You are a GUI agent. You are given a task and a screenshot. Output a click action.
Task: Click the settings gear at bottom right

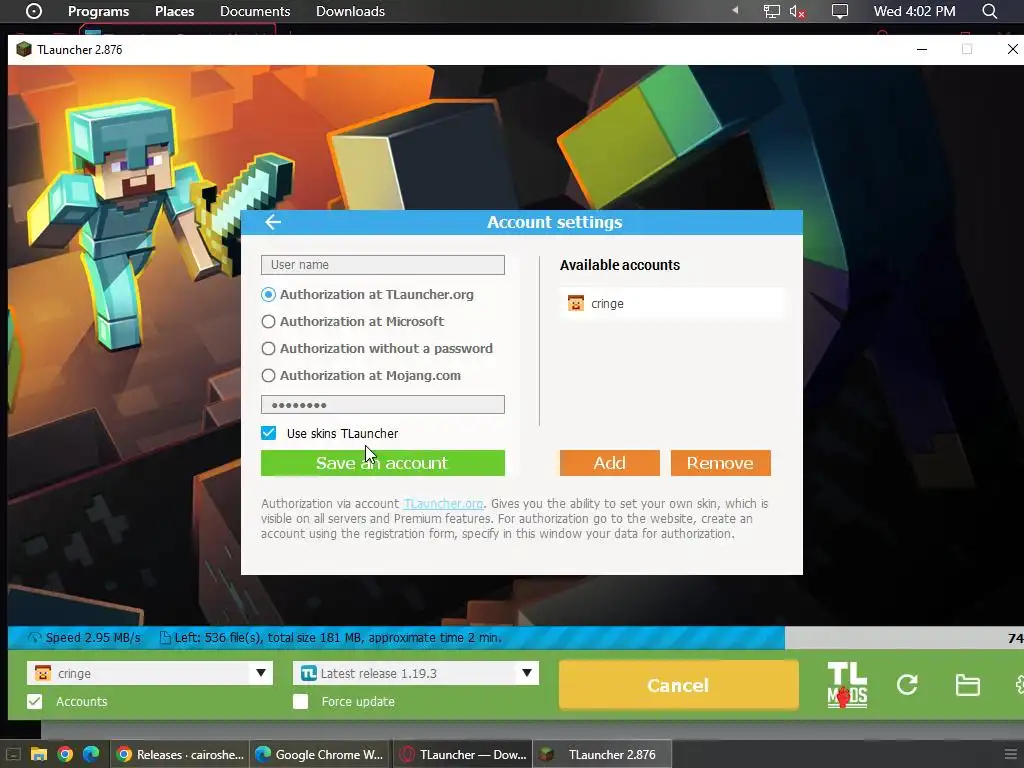pos(1019,684)
